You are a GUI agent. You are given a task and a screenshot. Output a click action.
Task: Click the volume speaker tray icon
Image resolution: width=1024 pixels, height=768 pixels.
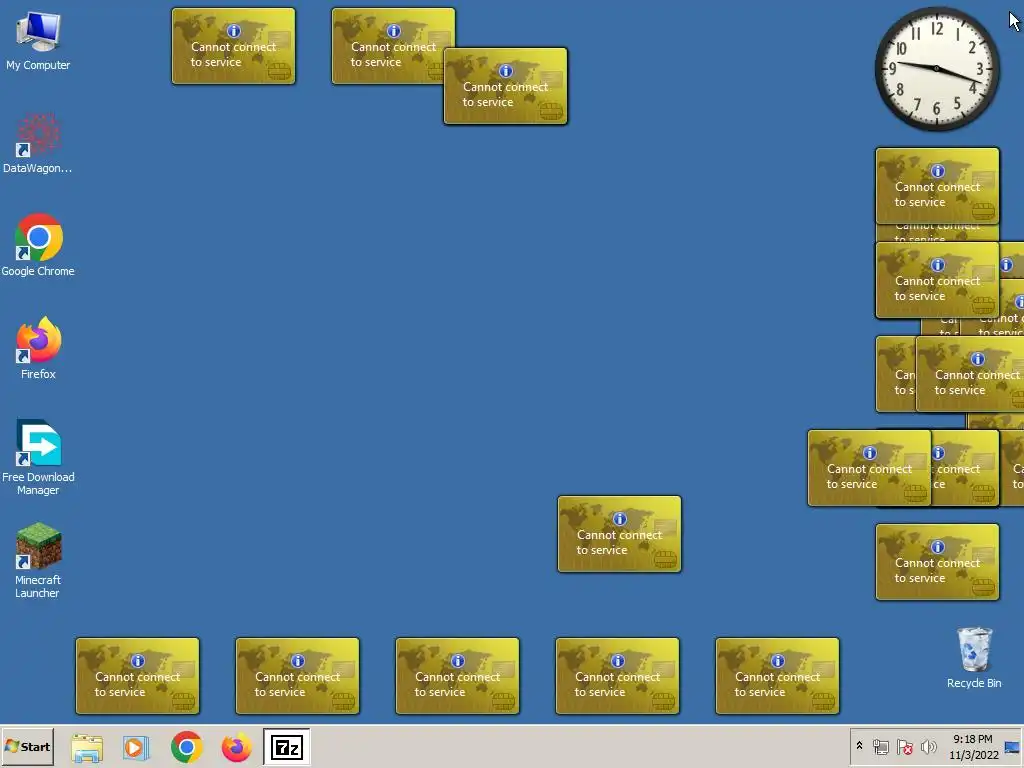928,746
